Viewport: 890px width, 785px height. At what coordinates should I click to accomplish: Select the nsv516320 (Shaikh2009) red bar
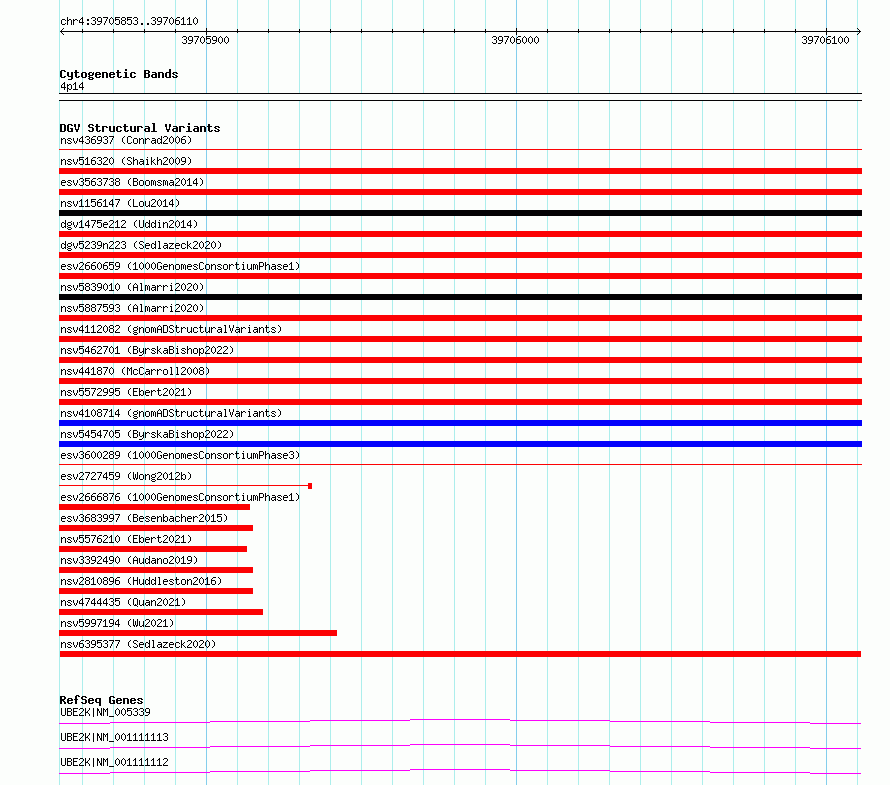460,171
